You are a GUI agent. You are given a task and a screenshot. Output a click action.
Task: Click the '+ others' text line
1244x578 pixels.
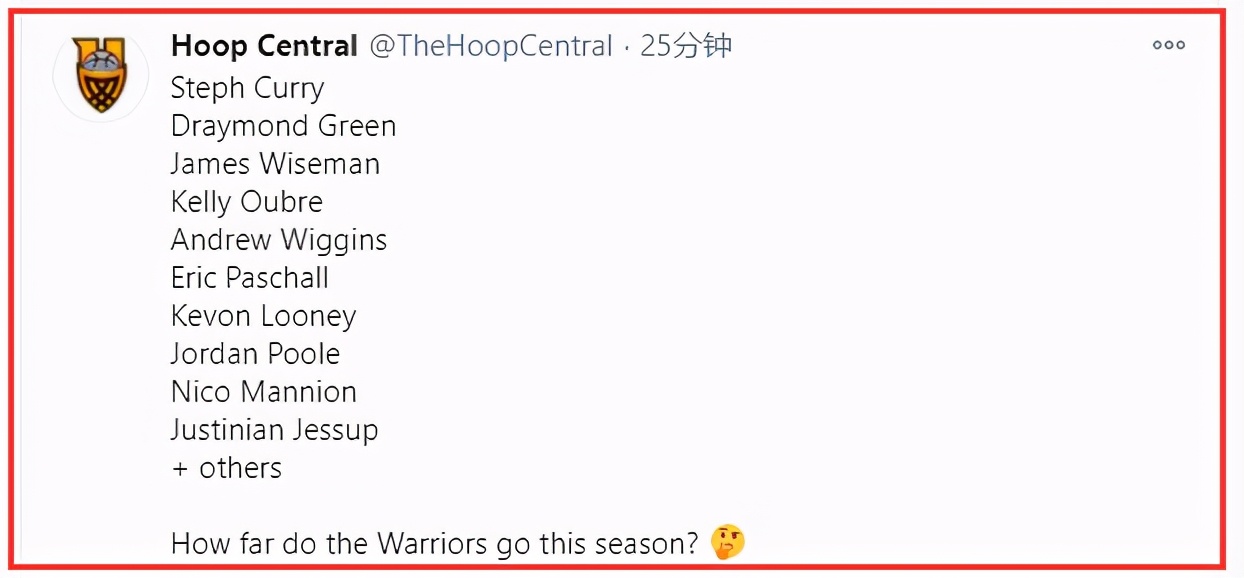[227, 468]
